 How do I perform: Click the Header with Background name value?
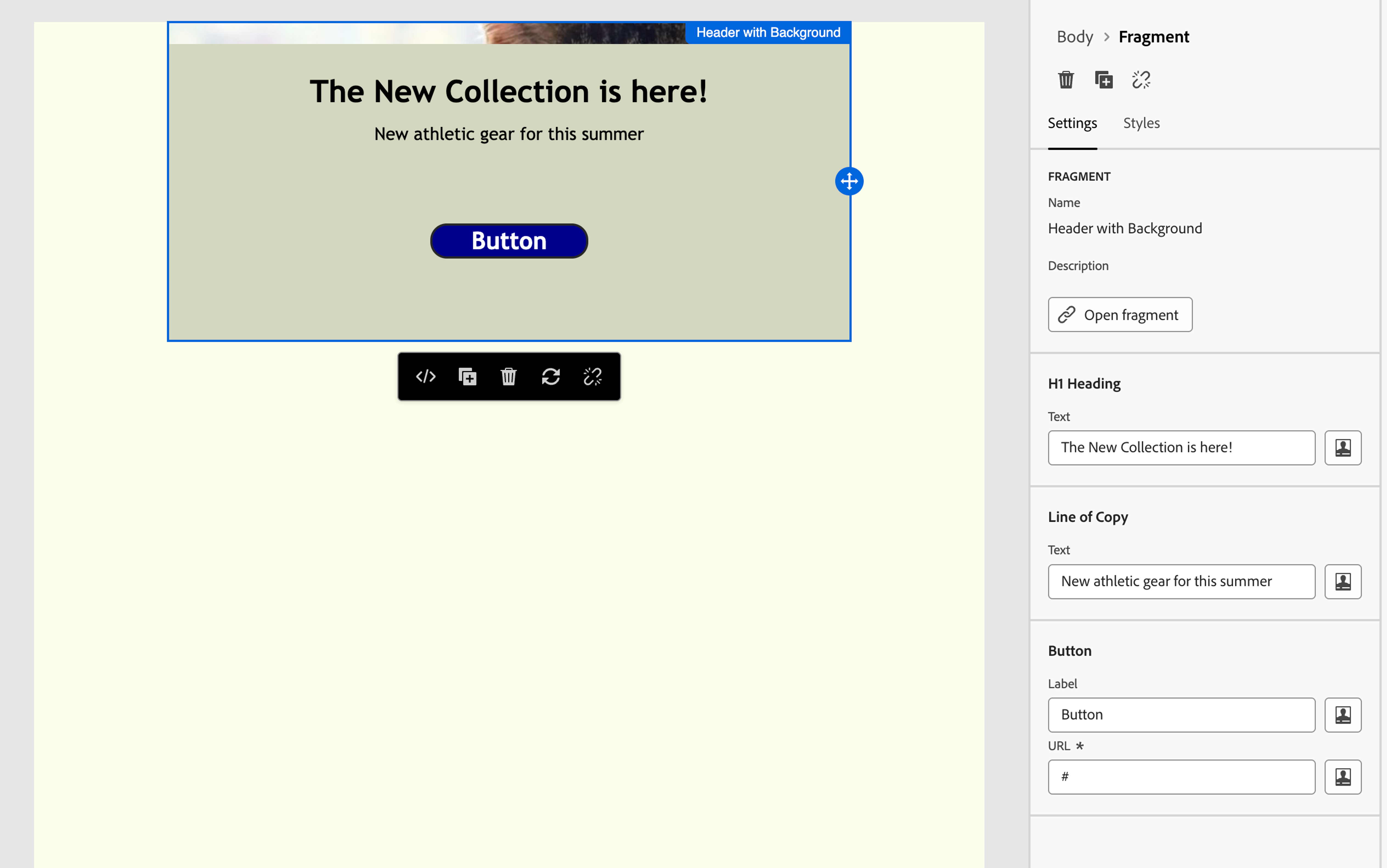click(x=1125, y=229)
